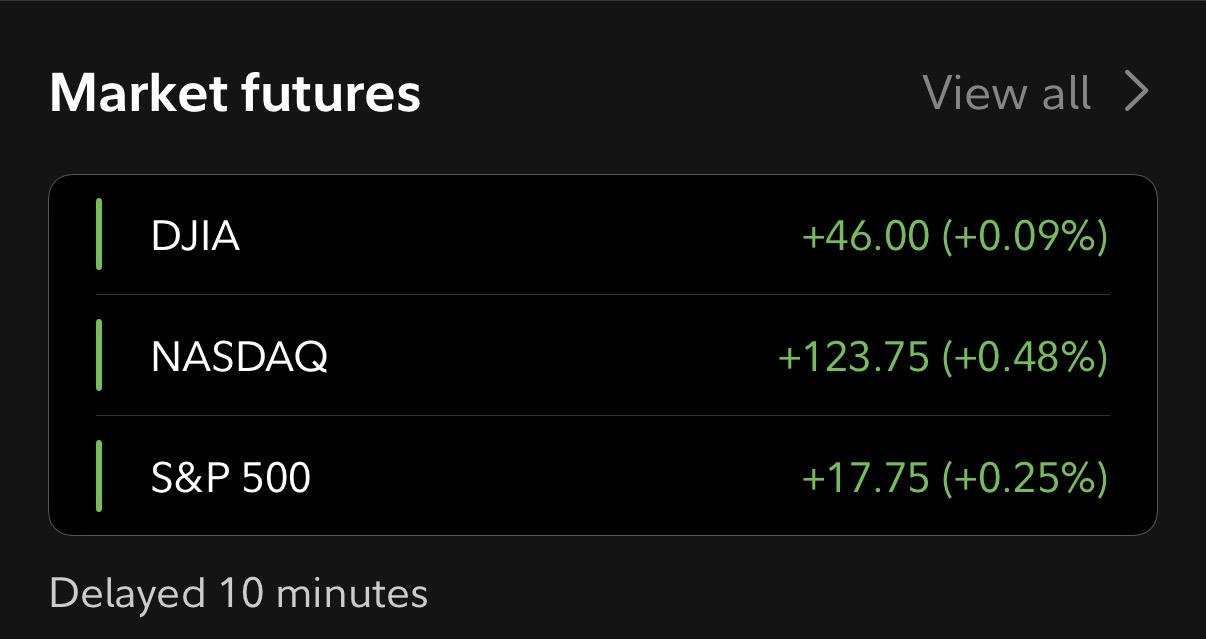Click NASDAQ's +123.75 point change
Screen dimensions: 1206x639
853,356
